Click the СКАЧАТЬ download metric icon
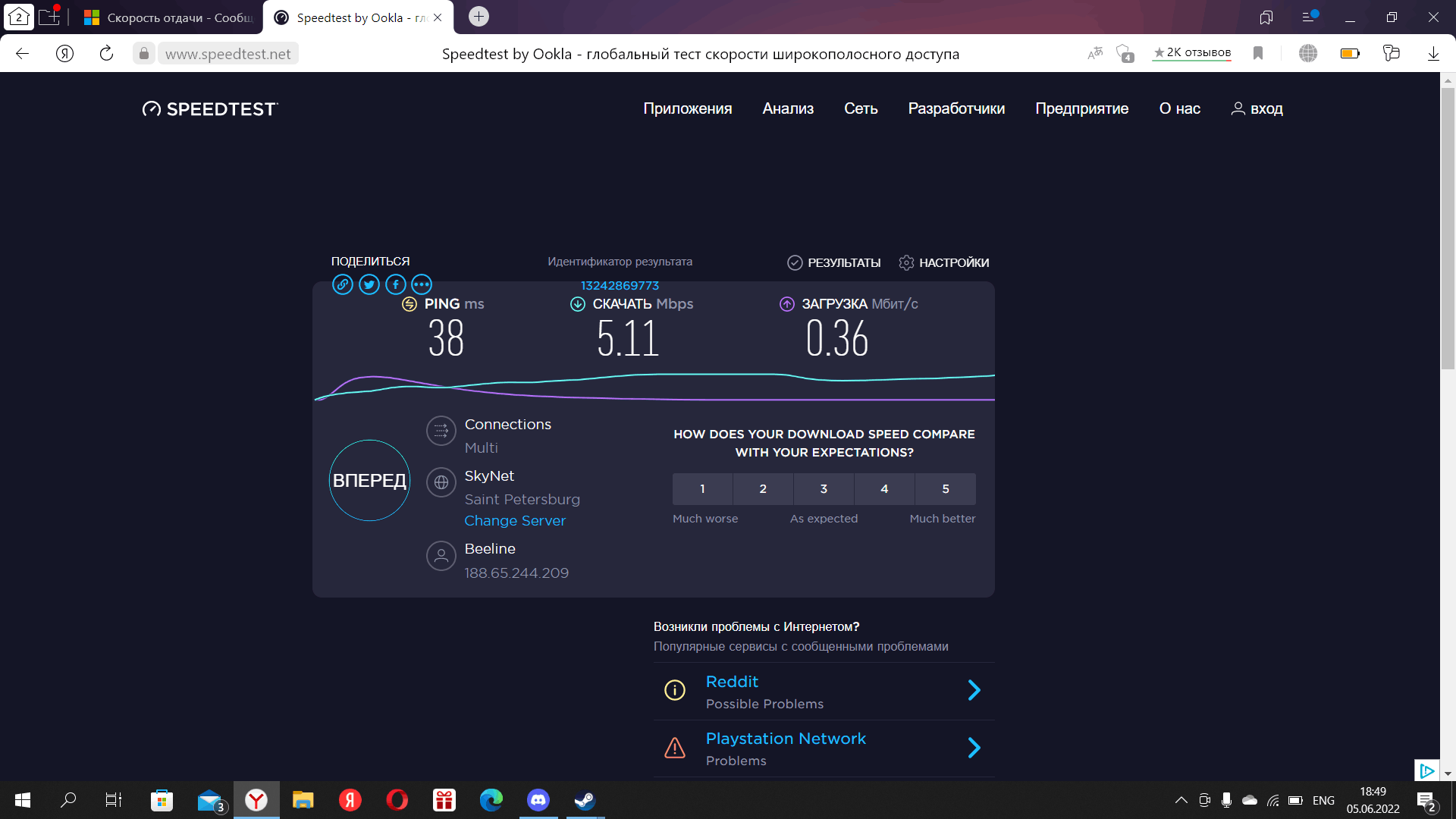Viewport: 1456px width, 819px height. point(579,304)
